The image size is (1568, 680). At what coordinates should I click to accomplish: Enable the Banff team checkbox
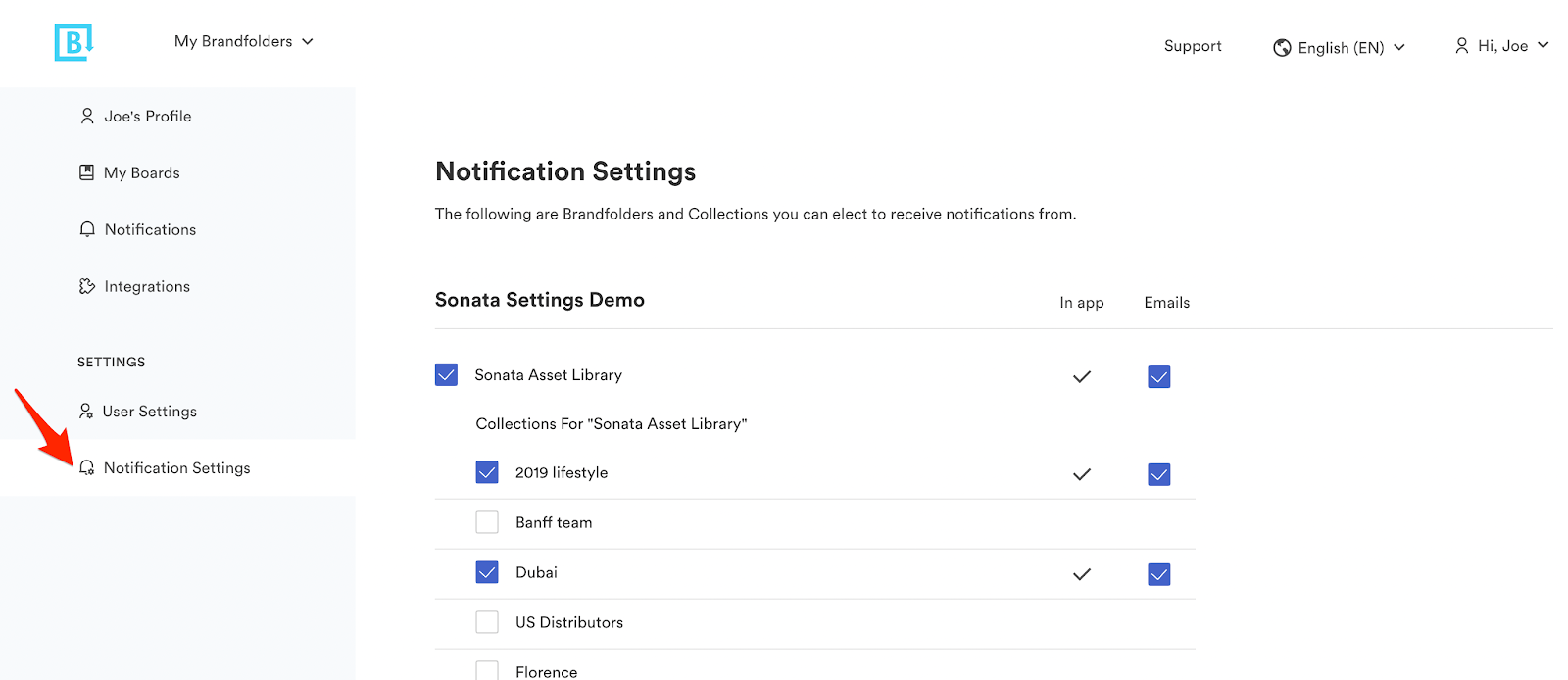click(487, 522)
